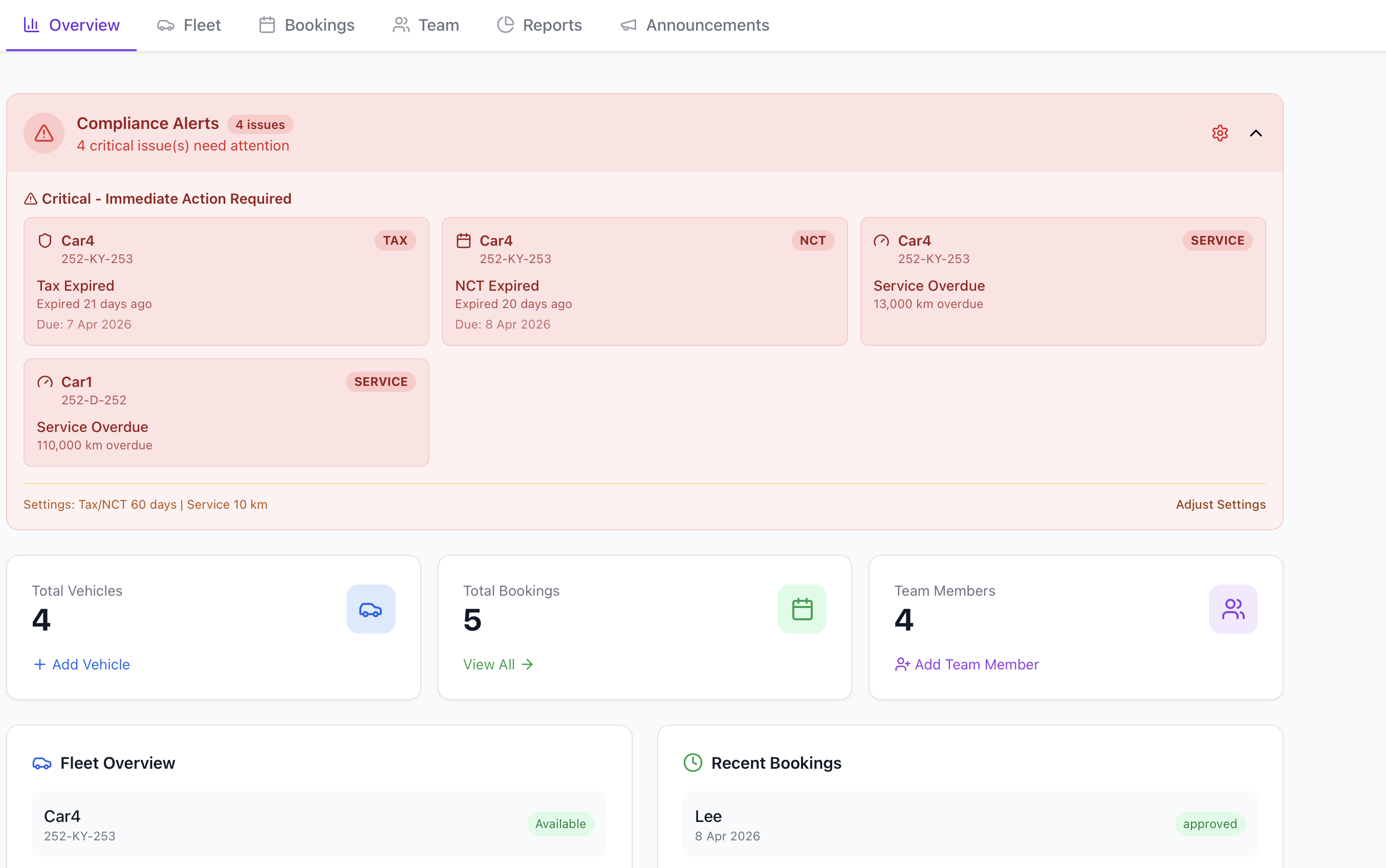The image size is (1386, 868).
Task: Go to the Team tab
Action: coord(425,25)
